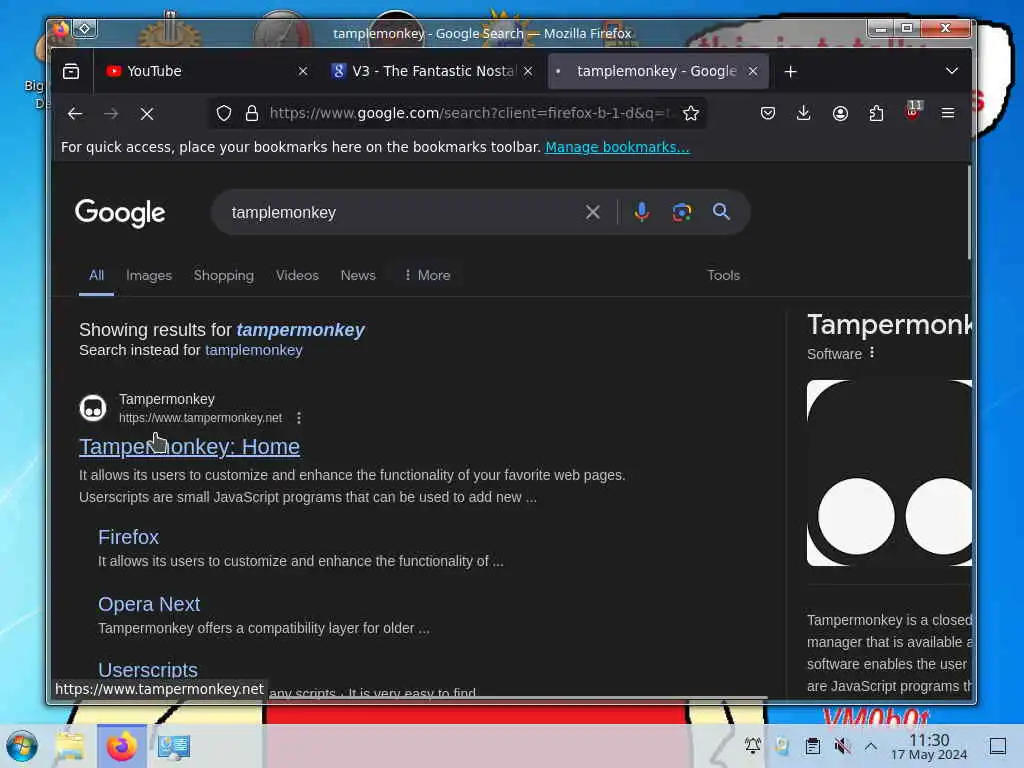Toggle the muted volume tray icon
This screenshot has height=768, width=1024.
[842, 746]
